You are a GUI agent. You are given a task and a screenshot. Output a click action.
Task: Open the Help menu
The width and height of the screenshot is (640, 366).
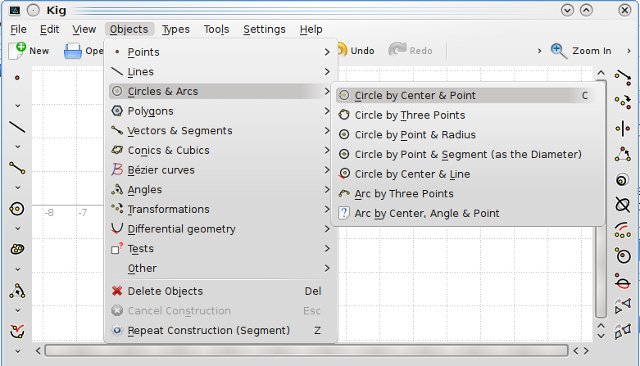click(311, 29)
